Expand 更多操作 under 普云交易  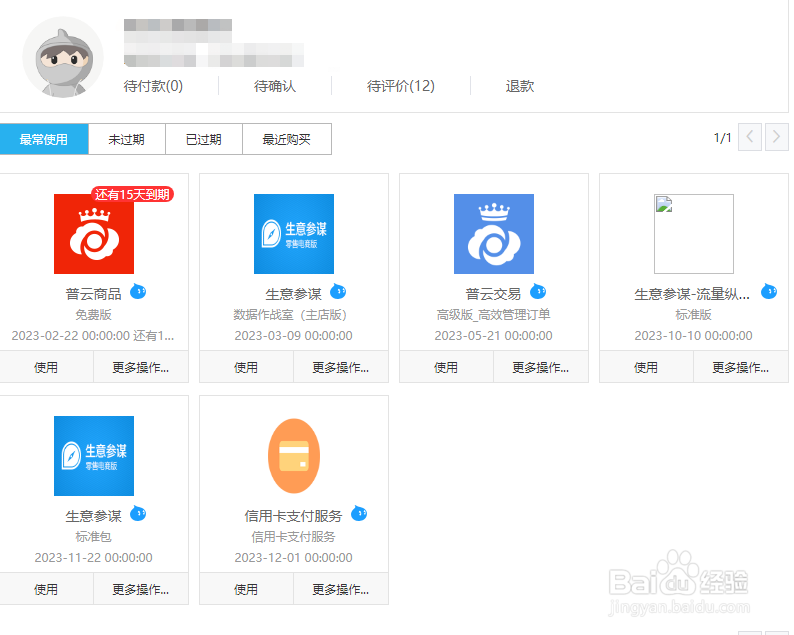coord(541,367)
